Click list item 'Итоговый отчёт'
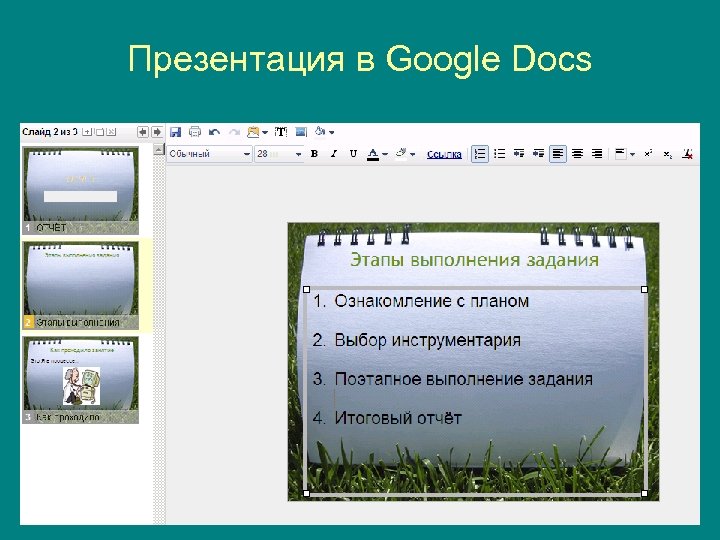720x540 pixels. pos(398,418)
